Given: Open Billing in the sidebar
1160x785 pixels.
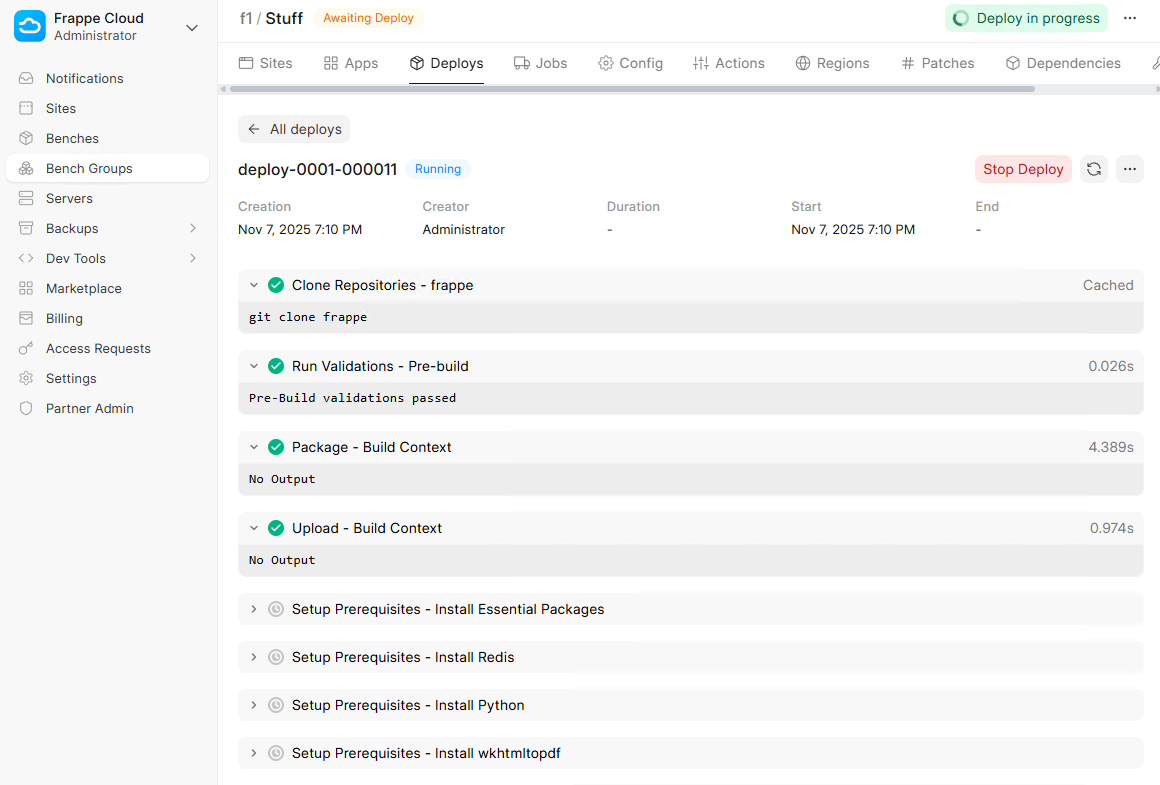Looking at the screenshot, I should (x=64, y=318).
